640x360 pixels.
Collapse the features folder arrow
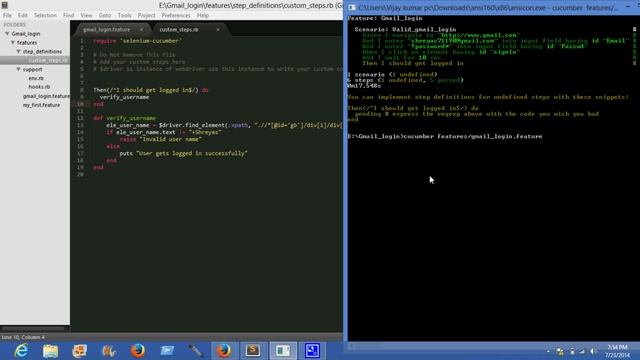pos(13,43)
